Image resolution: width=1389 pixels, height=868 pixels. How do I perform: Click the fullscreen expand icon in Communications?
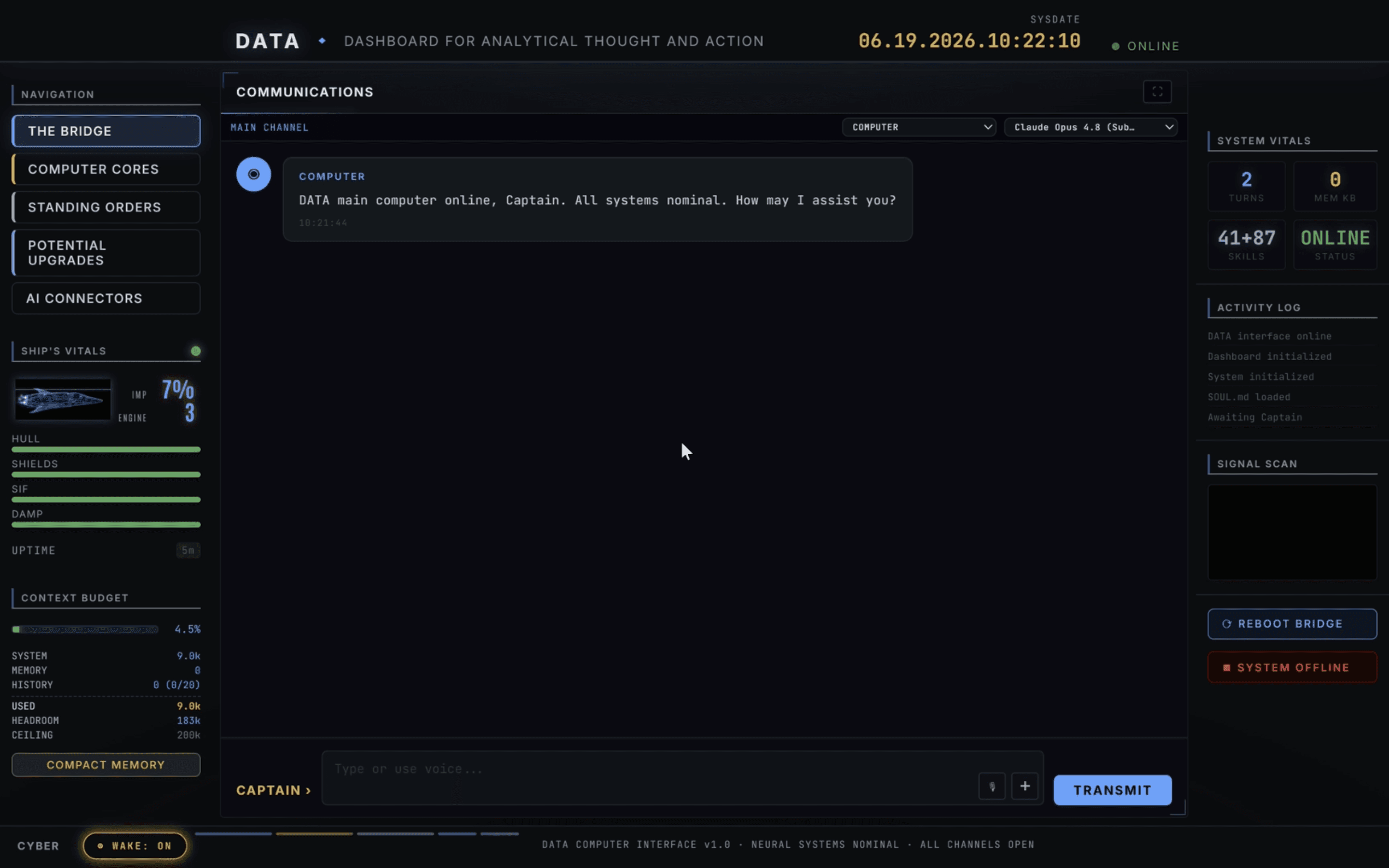1157,92
